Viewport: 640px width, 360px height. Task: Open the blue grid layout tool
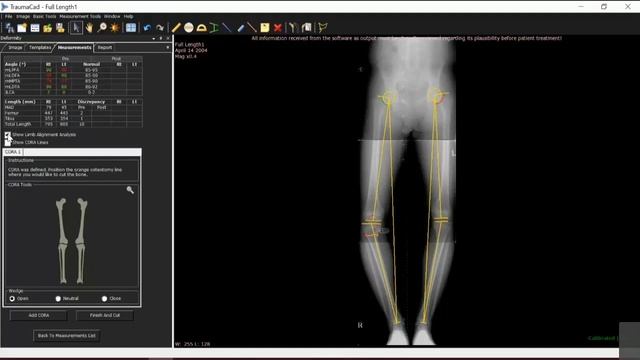131,27
